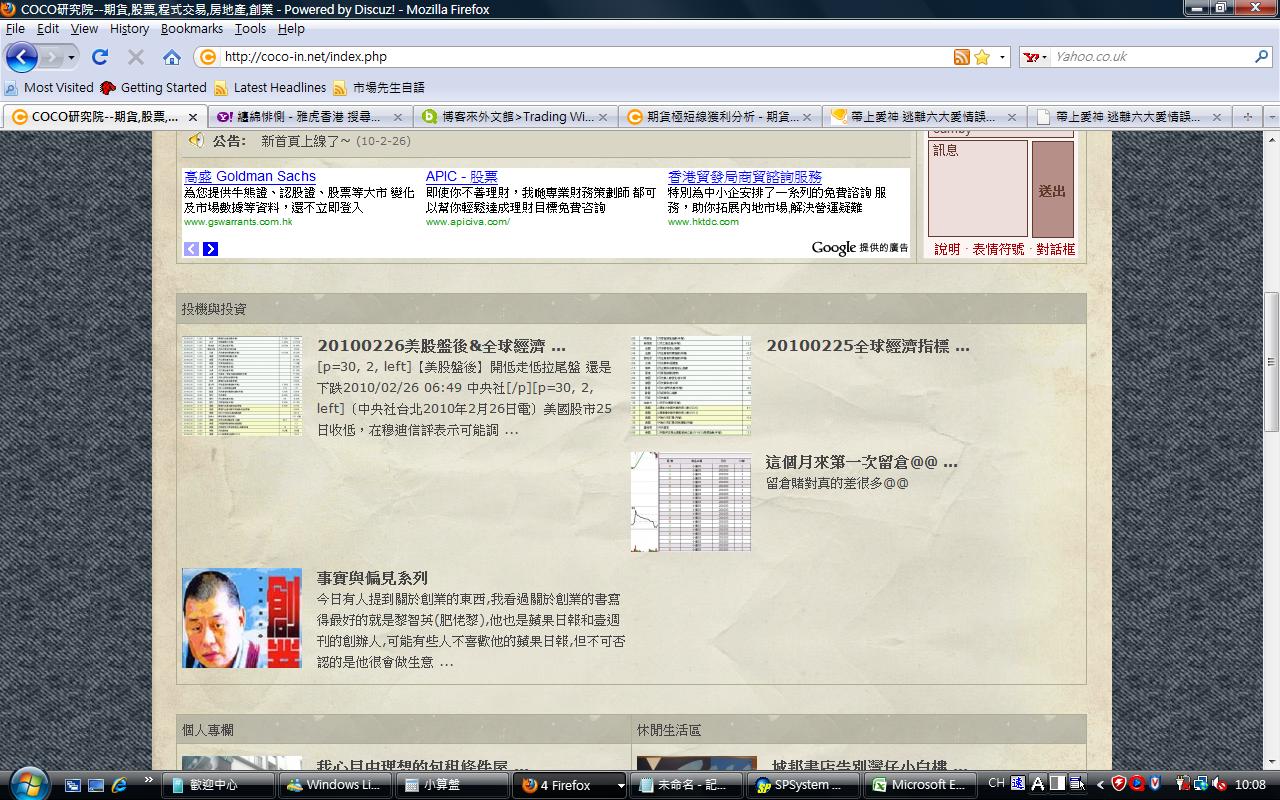The height and width of the screenshot is (800, 1280).
Task: Show hidden system tray icons
Action: coord(1100,785)
